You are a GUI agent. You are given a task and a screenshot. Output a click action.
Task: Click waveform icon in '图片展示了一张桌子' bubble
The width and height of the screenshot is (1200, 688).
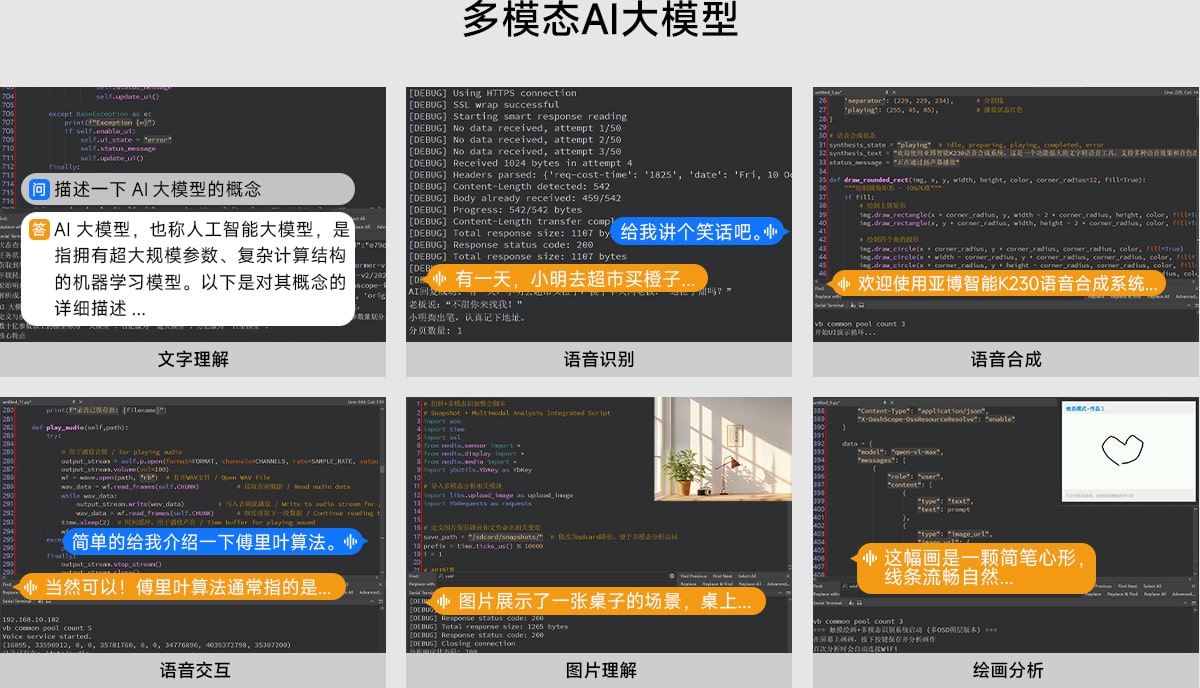pyautogui.click(x=443, y=601)
